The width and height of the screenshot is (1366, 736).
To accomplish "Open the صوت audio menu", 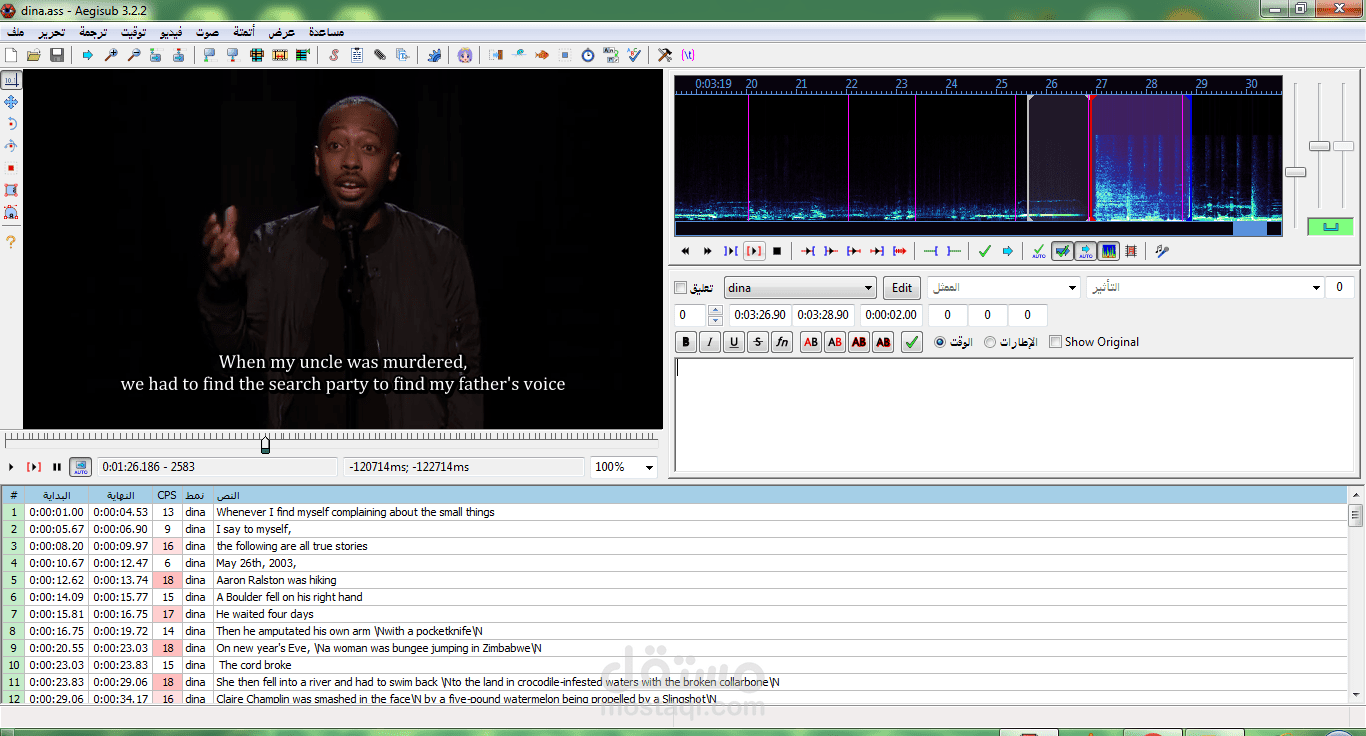I will [x=207, y=32].
